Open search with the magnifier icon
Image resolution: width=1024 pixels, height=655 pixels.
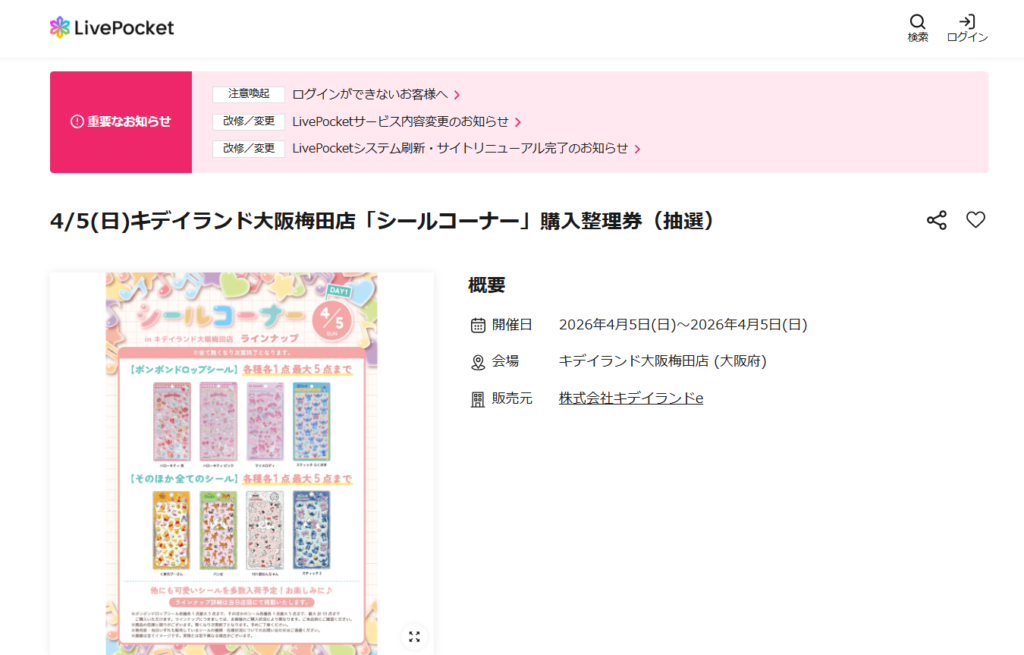tap(918, 22)
